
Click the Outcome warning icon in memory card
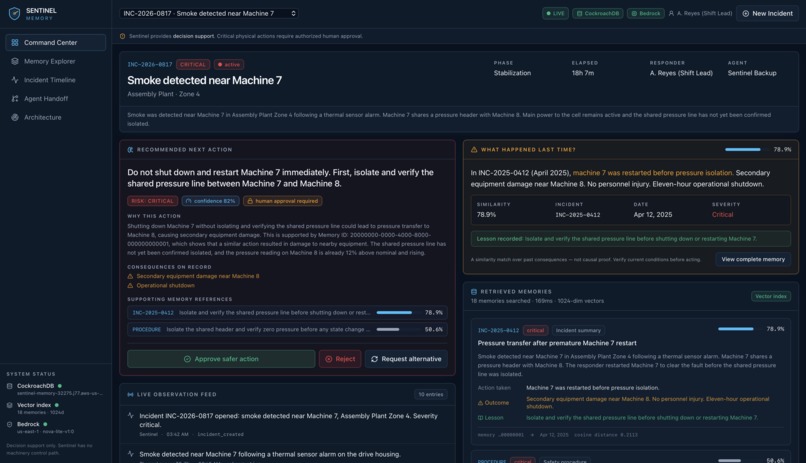(481, 403)
